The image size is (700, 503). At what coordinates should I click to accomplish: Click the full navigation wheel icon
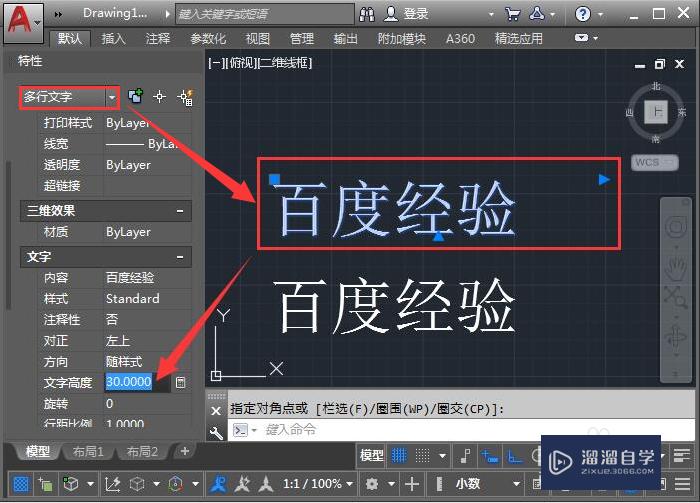(x=676, y=228)
